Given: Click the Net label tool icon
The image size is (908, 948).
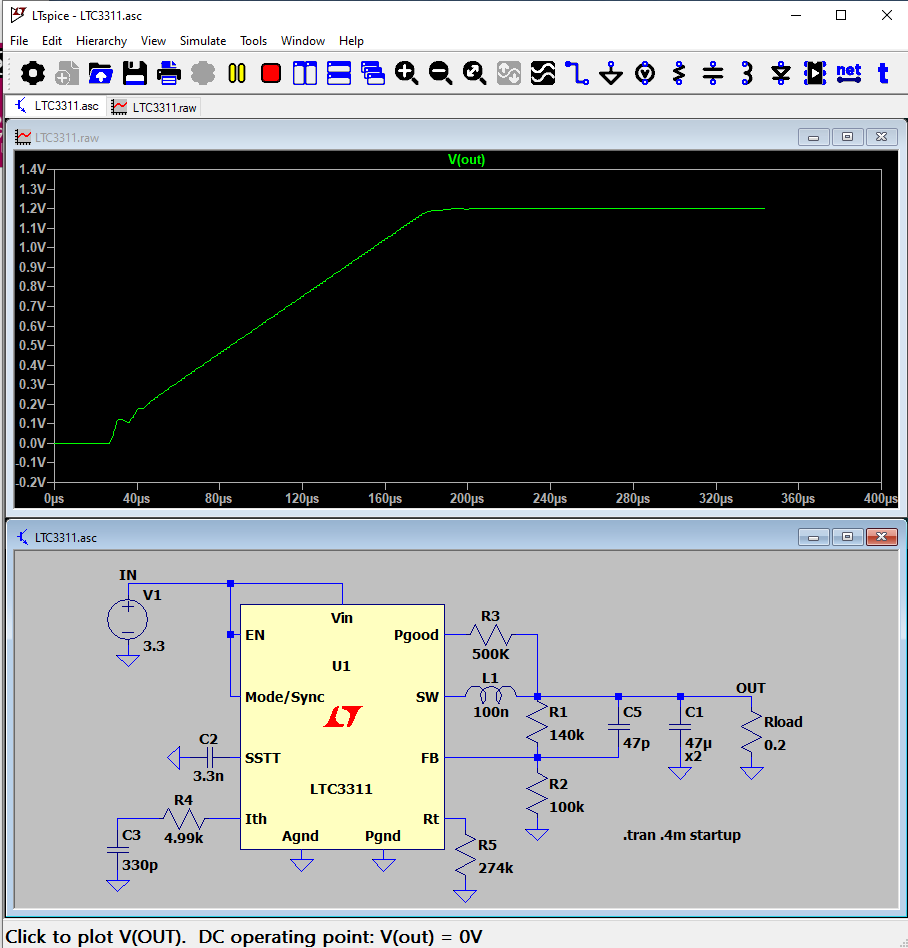Looking at the screenshot, I should coord(848,73).
